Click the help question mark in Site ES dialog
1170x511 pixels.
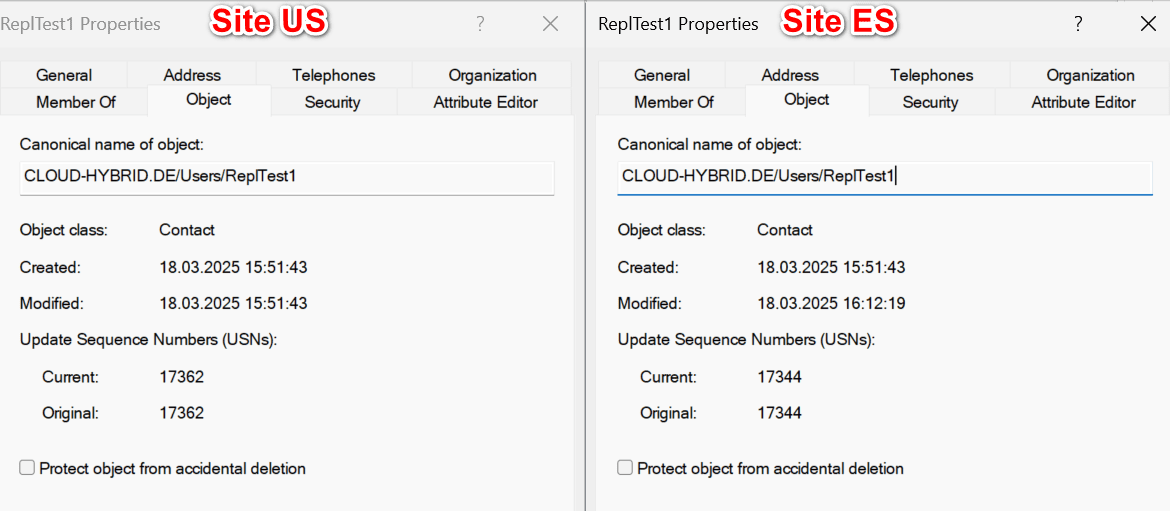(1078, 24)
